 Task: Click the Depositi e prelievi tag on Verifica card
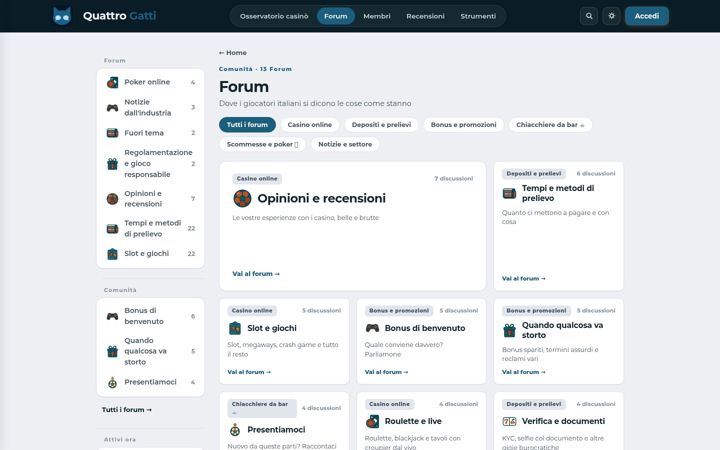(x=534, y=405)
